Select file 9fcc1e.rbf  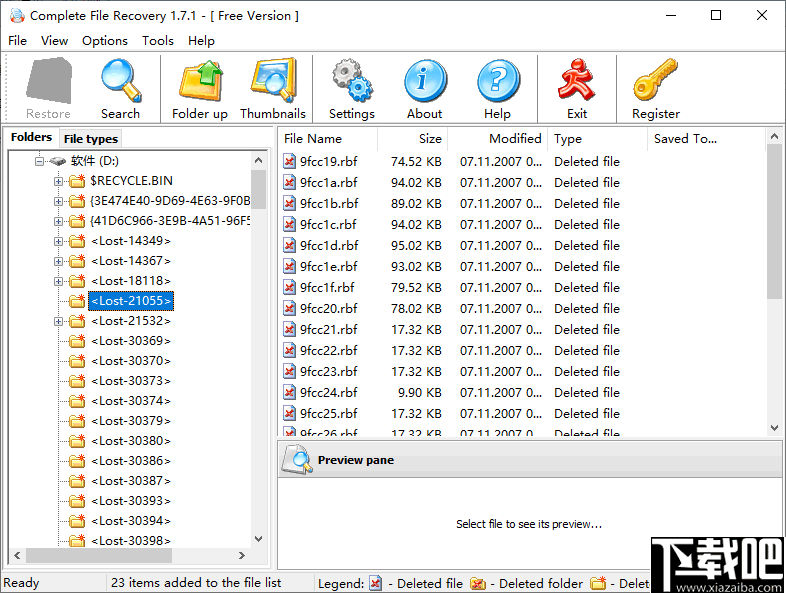click(x=329, y=267)
